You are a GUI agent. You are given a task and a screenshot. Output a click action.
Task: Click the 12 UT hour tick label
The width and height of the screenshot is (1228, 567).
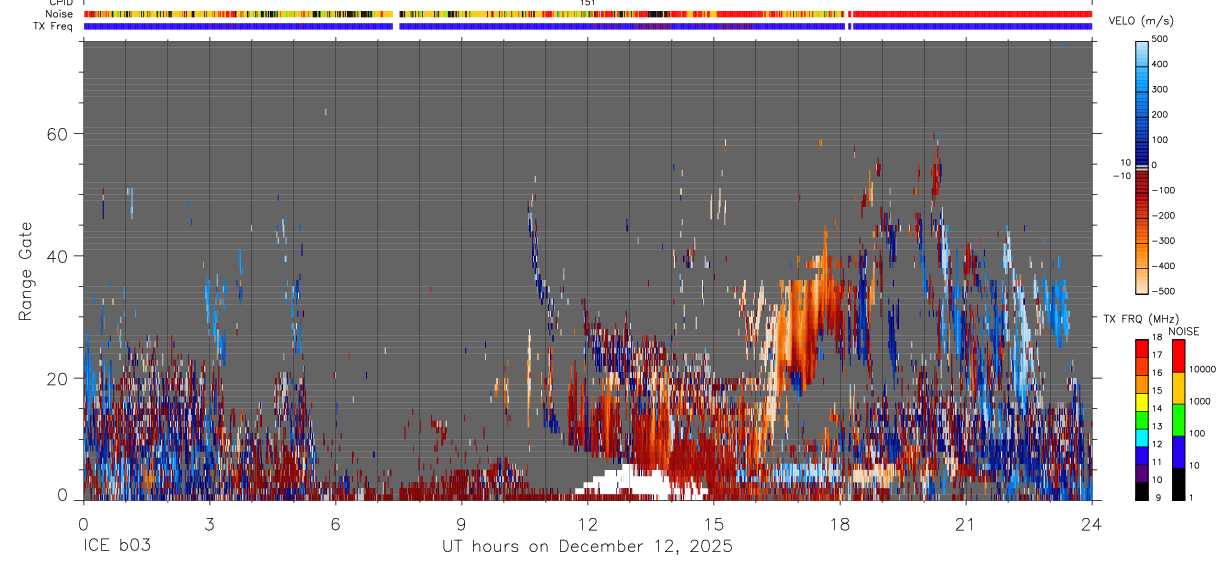587,524
